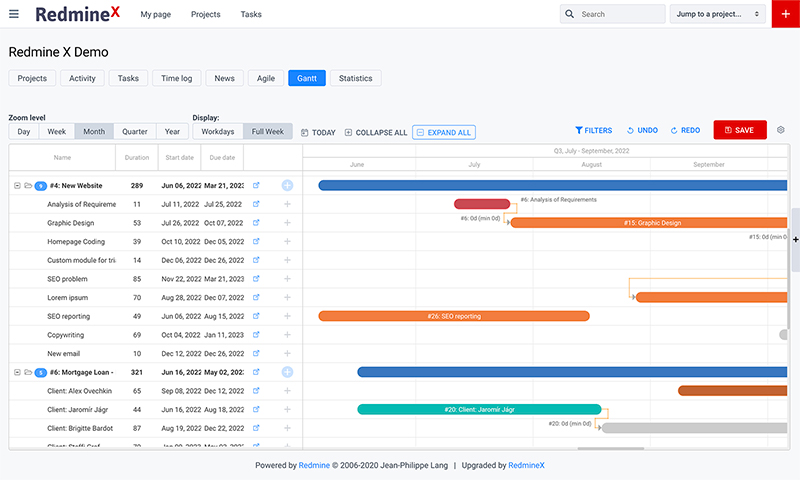This screenshot has width=800, height=480.
Task: Switch display to Full Week
Action: 267,132
